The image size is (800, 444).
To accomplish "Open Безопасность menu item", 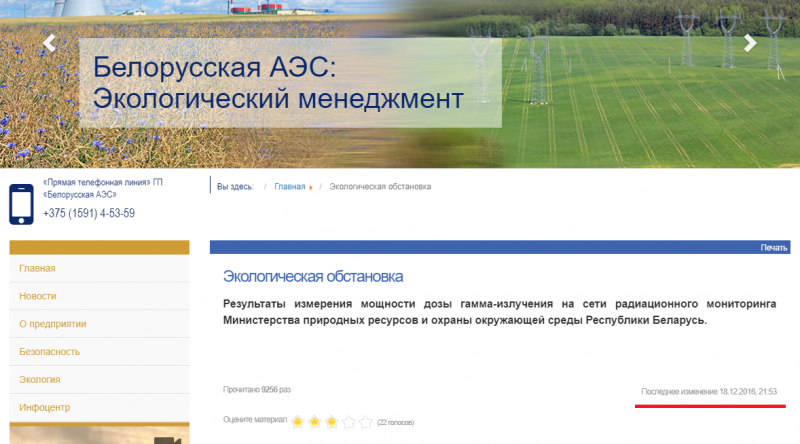I will (99, 352).
